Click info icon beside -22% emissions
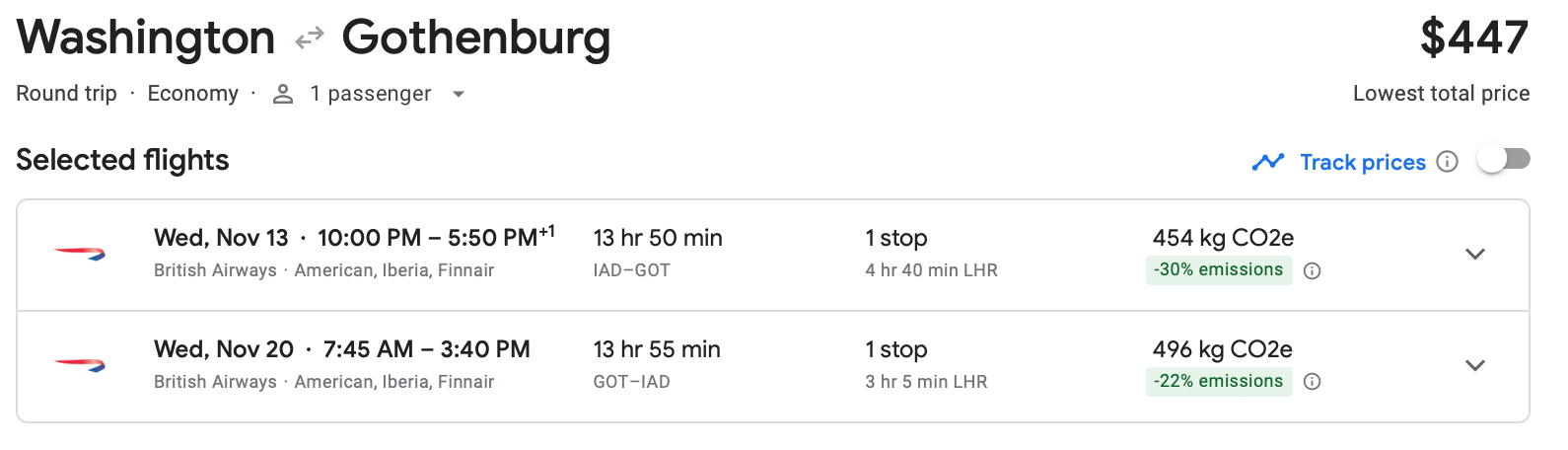 [x=1312, y=382]
